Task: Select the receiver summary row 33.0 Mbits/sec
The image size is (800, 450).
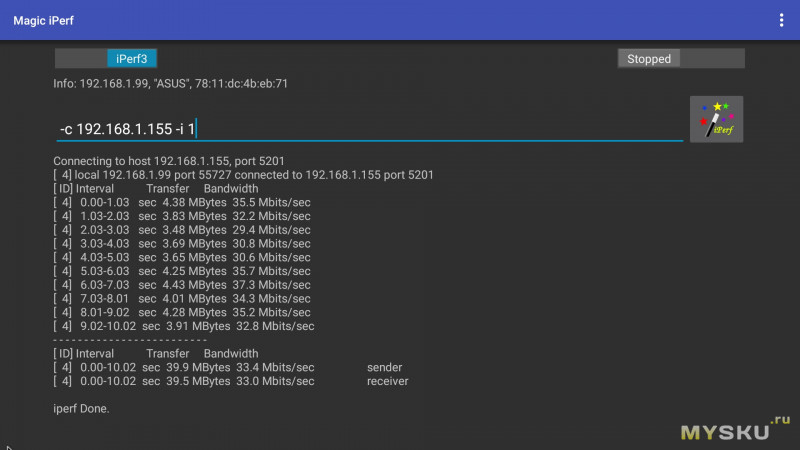Action: (x=231, y=382)
